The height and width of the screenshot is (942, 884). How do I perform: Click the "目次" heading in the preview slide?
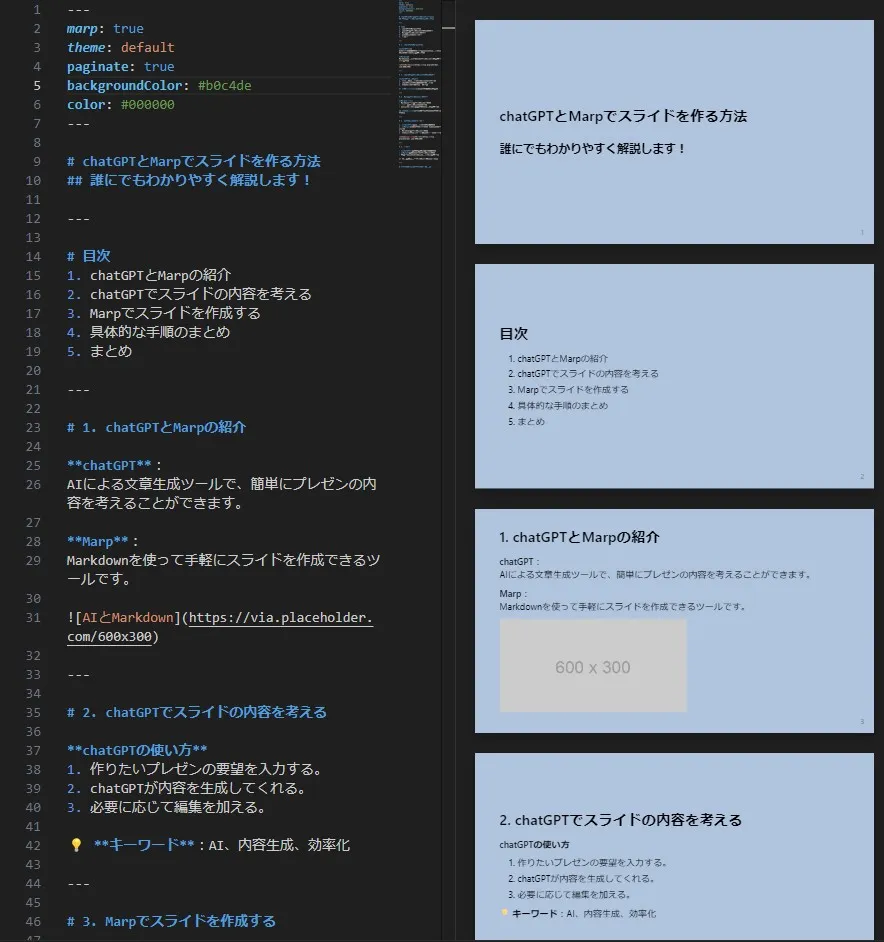pos(514,333)
